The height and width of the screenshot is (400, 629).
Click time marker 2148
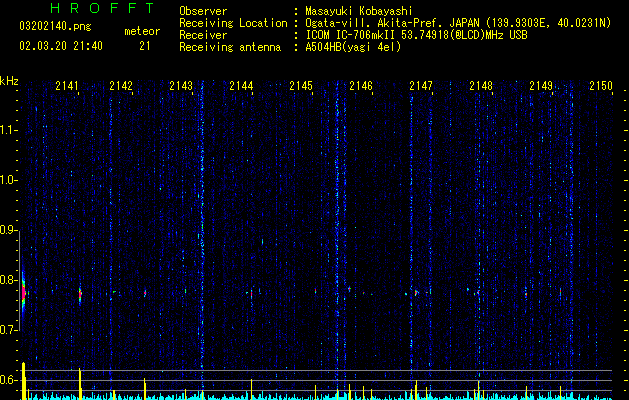click(x=481, y=85)
